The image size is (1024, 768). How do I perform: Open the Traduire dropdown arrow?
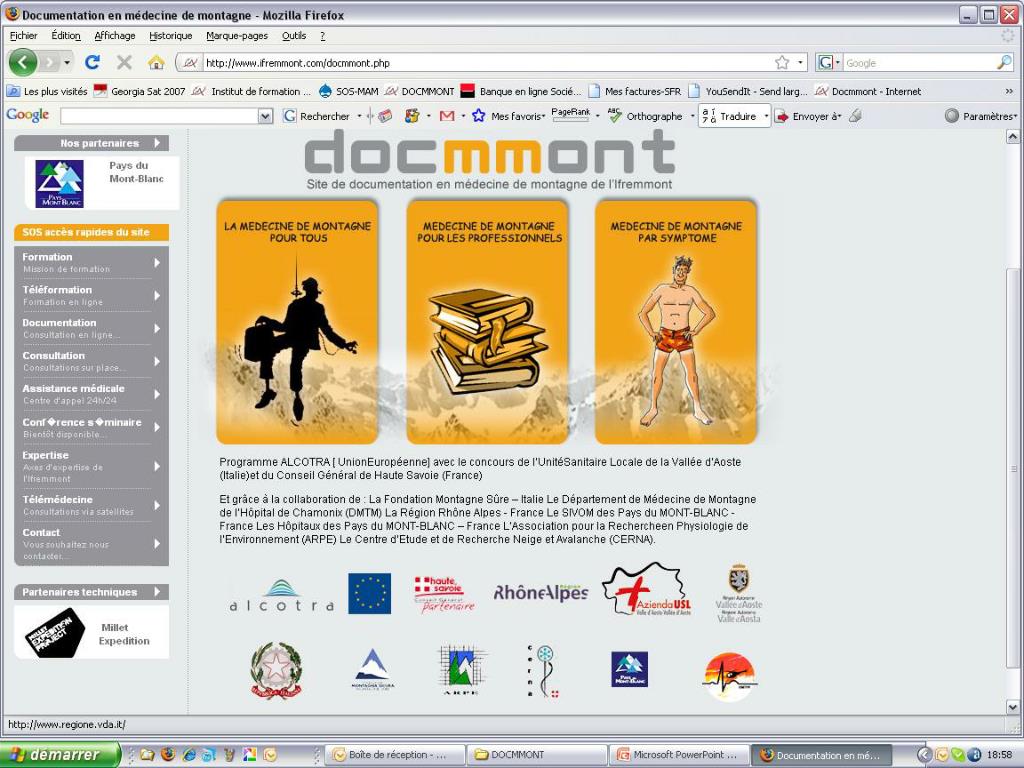[x=766, y=116]
